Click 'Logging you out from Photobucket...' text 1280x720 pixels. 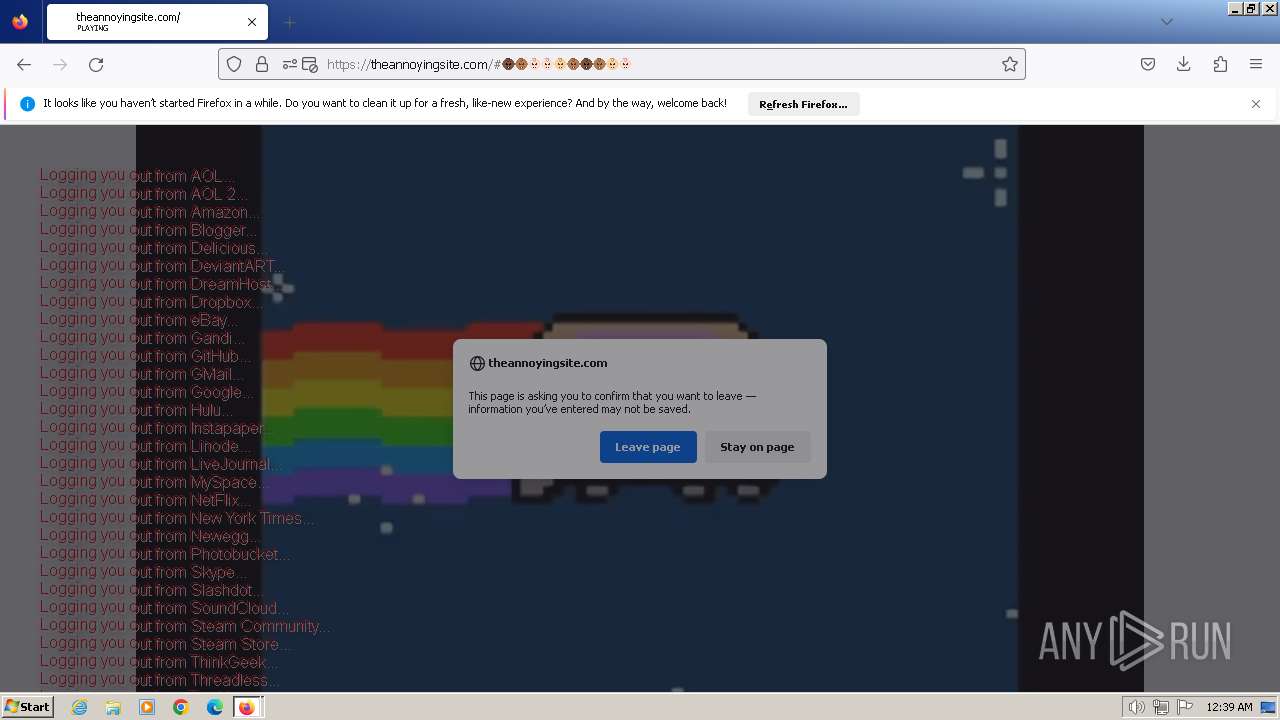(x=166, y=553)
